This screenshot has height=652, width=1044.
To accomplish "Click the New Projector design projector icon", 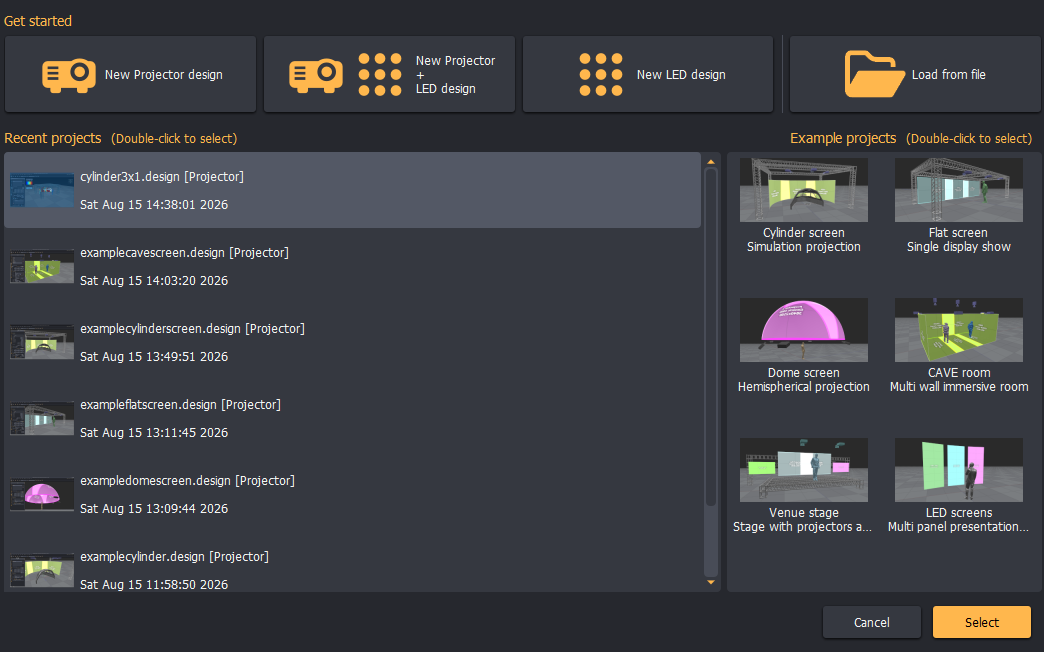I will tap(69, 75).
